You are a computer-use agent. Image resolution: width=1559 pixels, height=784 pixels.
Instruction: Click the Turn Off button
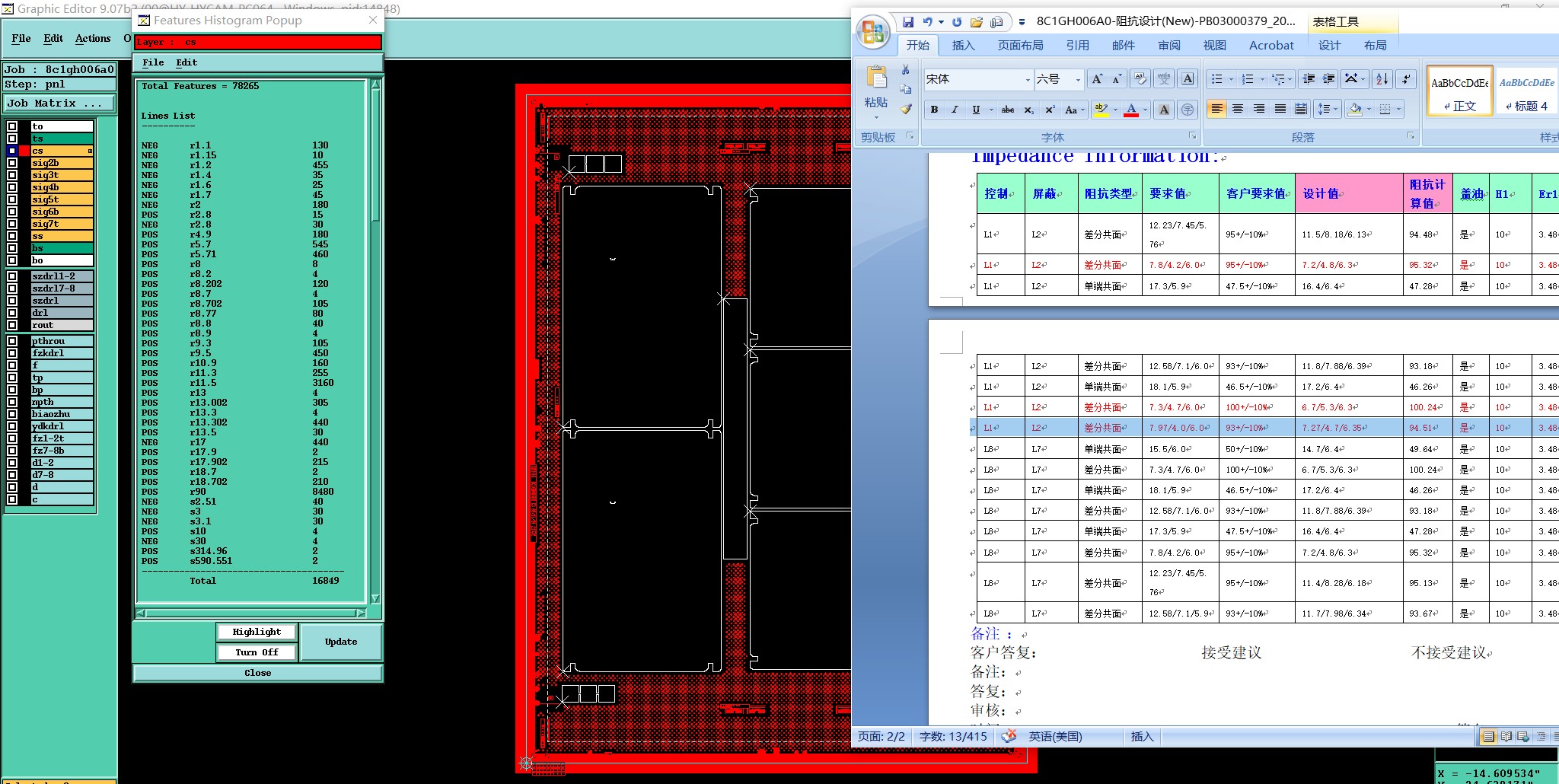tap(257, 652)
